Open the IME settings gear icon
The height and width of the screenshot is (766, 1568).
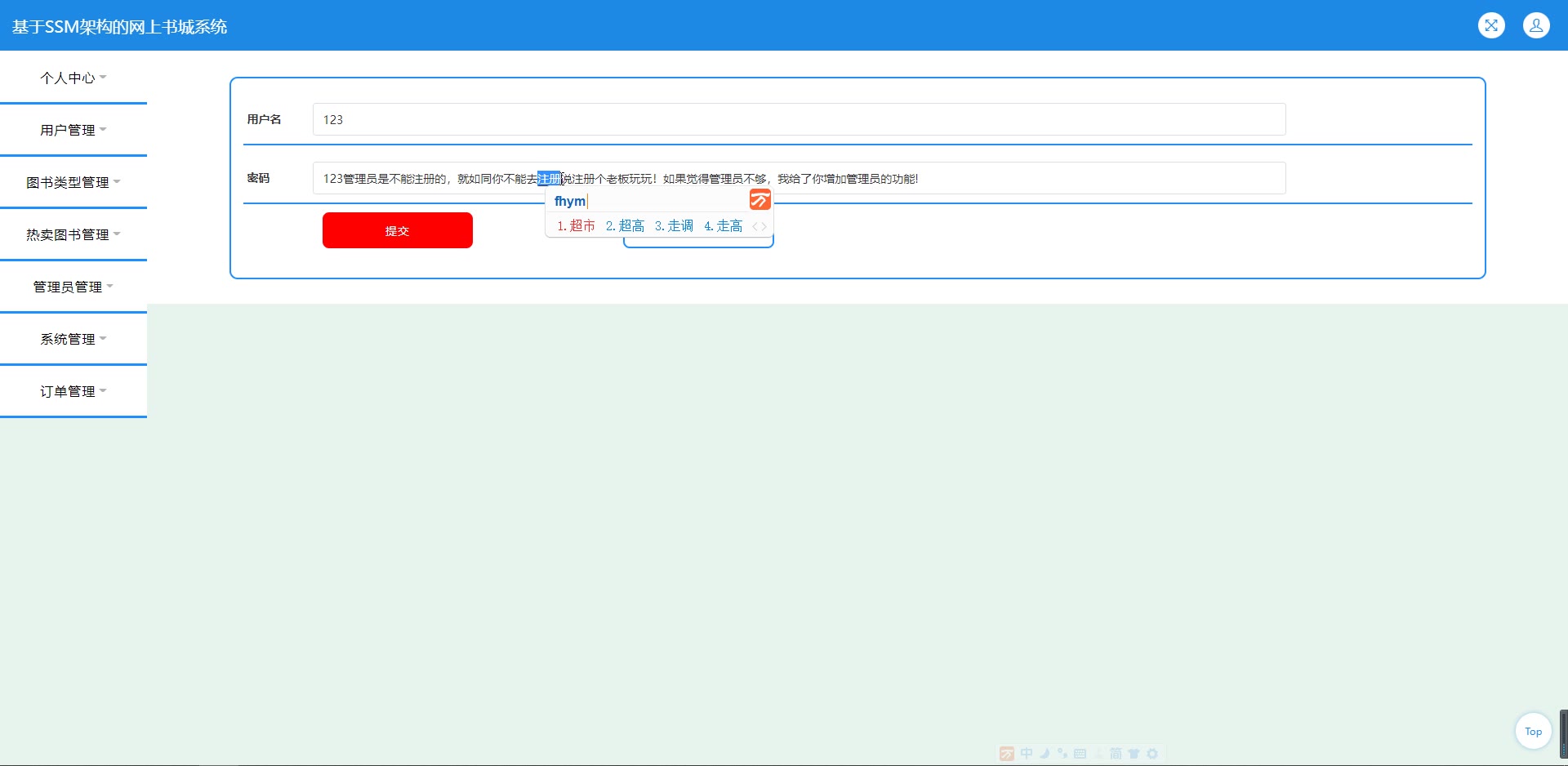[x=1152, y=754]
